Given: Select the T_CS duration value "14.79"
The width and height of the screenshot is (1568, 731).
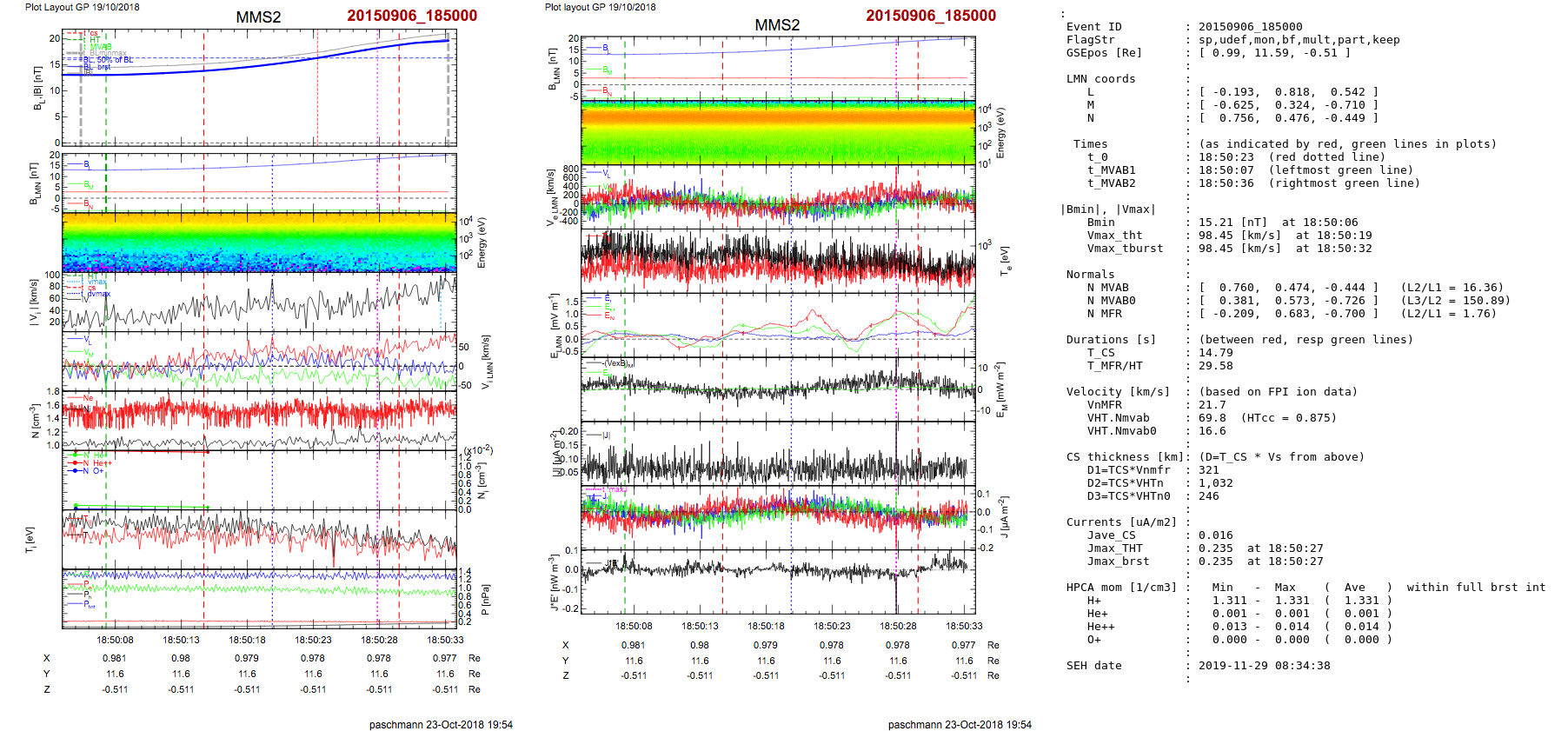Looking at the screenshot, I should point(1215,353).
